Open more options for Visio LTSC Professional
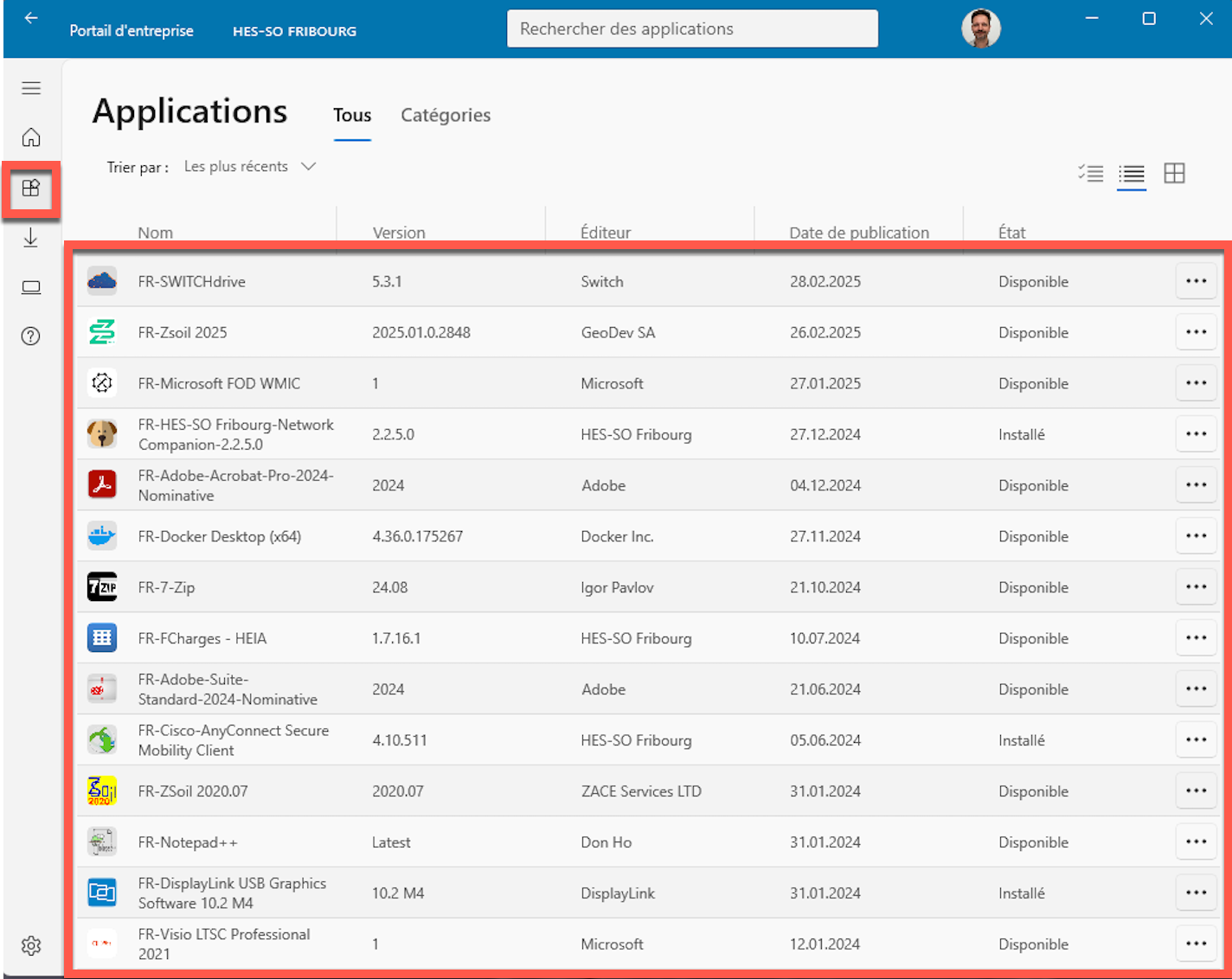The width and height of the screenshot is (1232, 979). click(1197, 944)
